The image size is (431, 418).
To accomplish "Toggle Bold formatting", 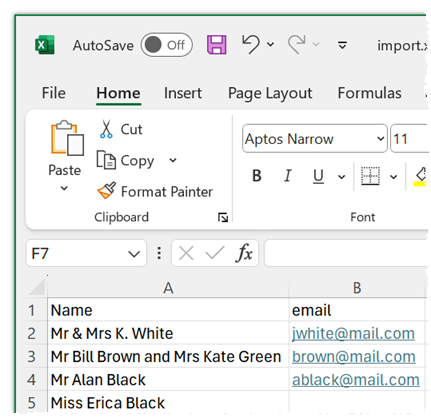I will [x=257, y=176].
